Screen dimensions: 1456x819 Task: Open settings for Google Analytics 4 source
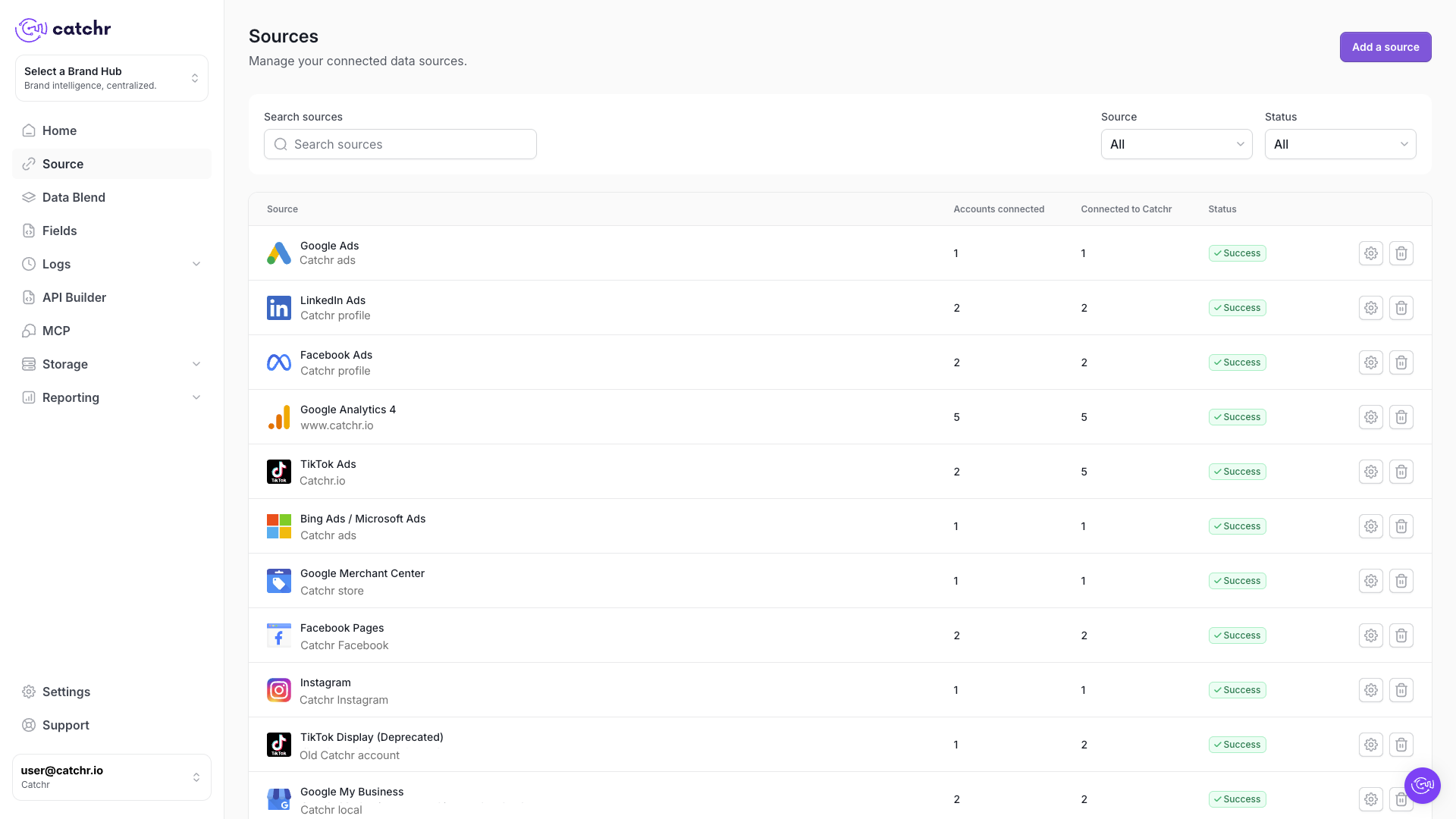pos(1371,417)
